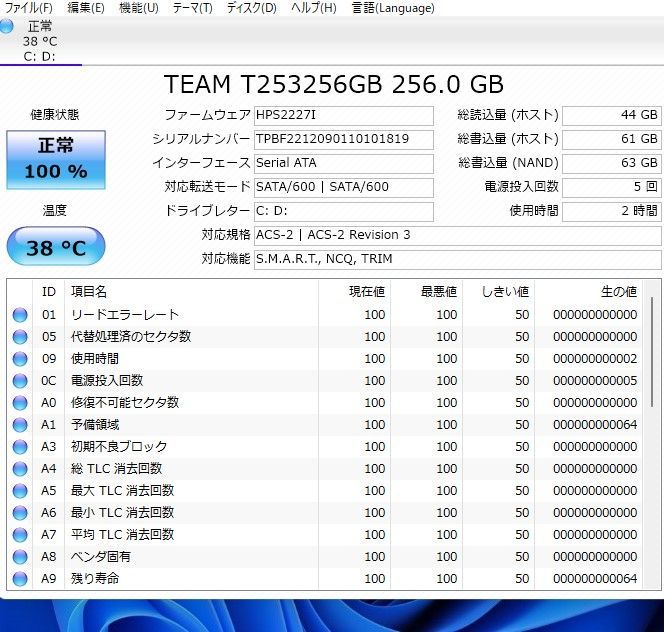This screenshot has height=632, width=664.
Task: Click the 正常 100 % health status button
Action: pyautogui.click(x=56, y=160)
